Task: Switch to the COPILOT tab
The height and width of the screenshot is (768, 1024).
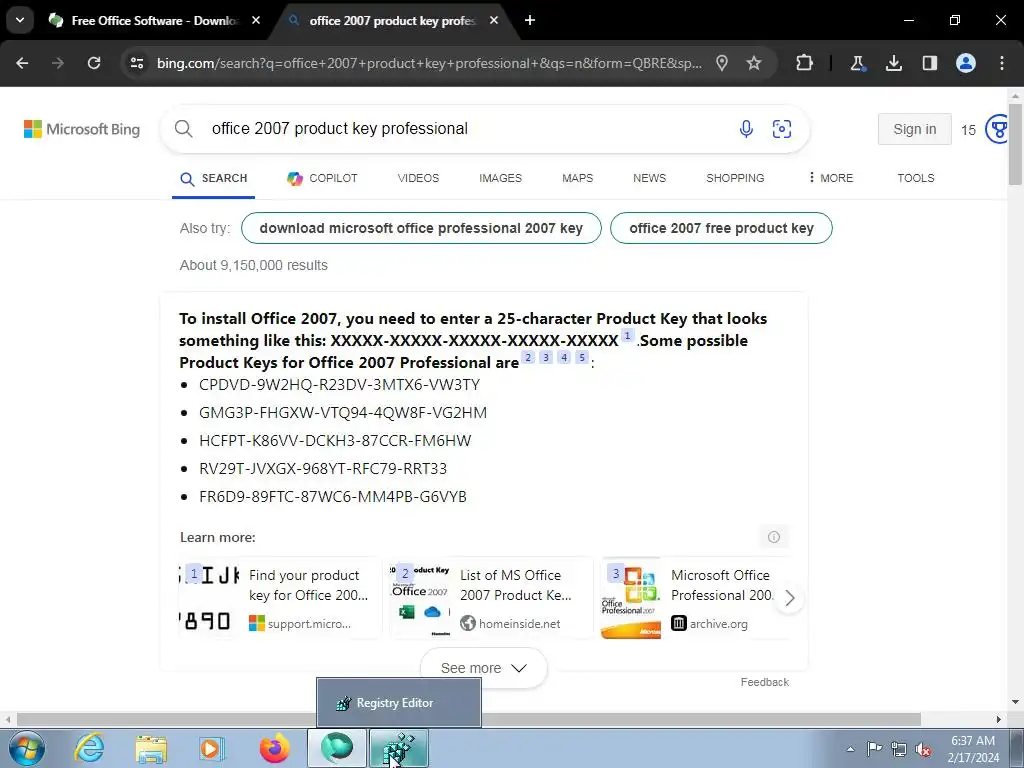Action: [322, 178]
